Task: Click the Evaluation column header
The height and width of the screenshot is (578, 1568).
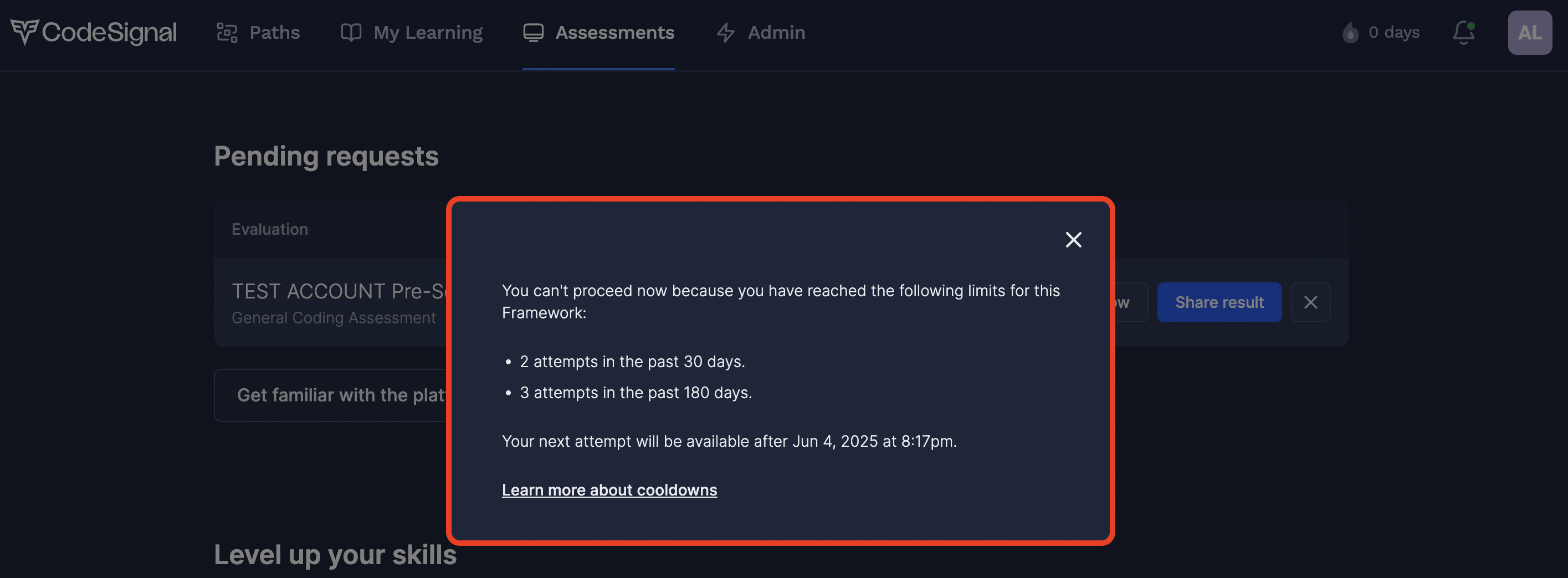Action: tap(270, 229)
